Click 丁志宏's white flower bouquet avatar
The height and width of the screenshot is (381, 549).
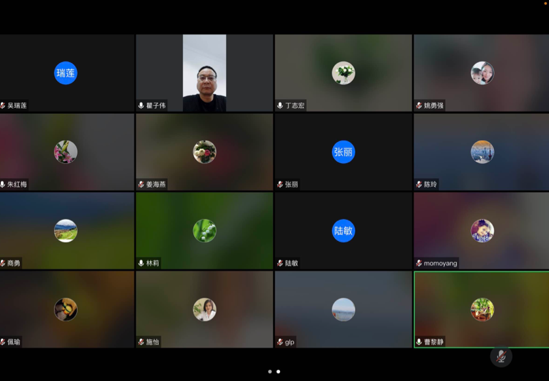pyautogui.click(x=343, y=73)
